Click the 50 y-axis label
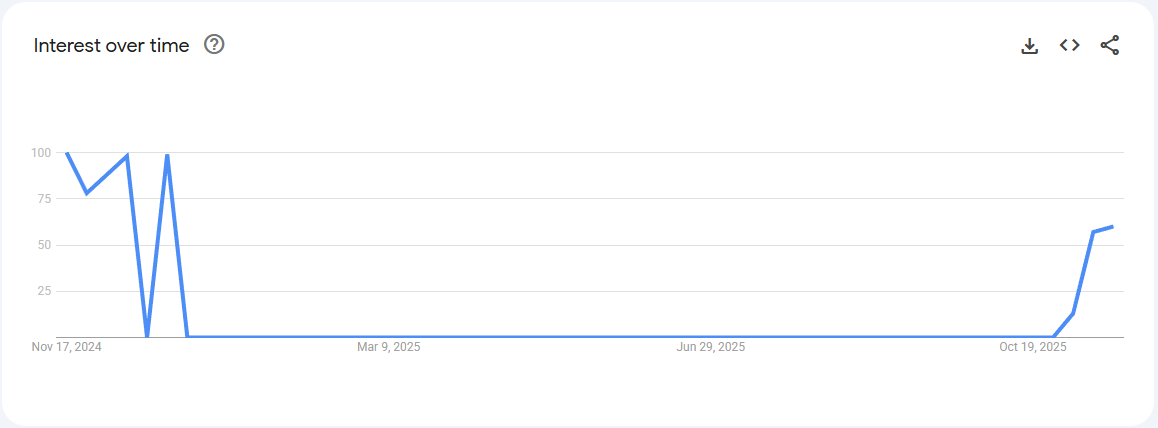Viewport: 1158px width, 428px height. coord(43,245)
